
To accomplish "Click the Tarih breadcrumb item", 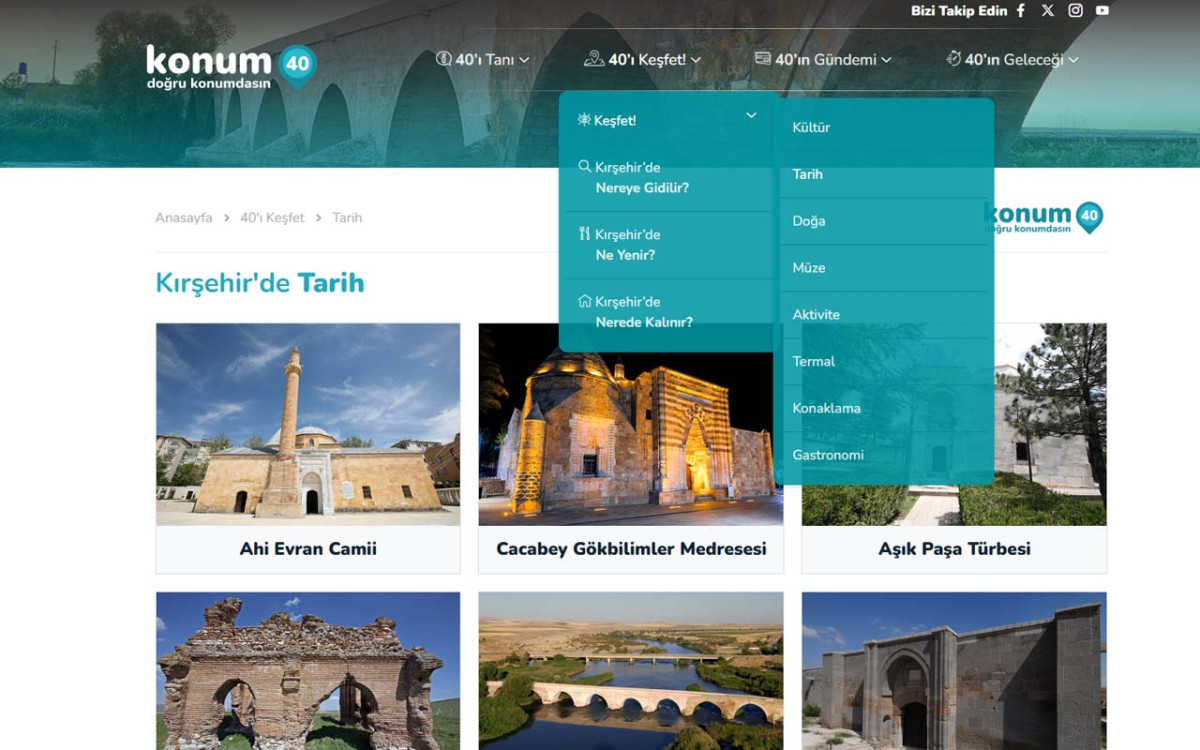I will [347, 218].
